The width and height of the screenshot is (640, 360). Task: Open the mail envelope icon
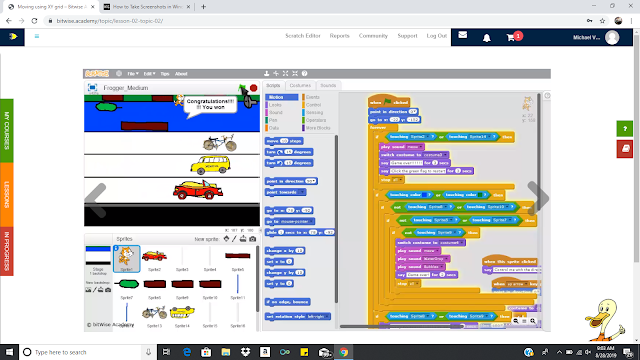pos(462,35)
